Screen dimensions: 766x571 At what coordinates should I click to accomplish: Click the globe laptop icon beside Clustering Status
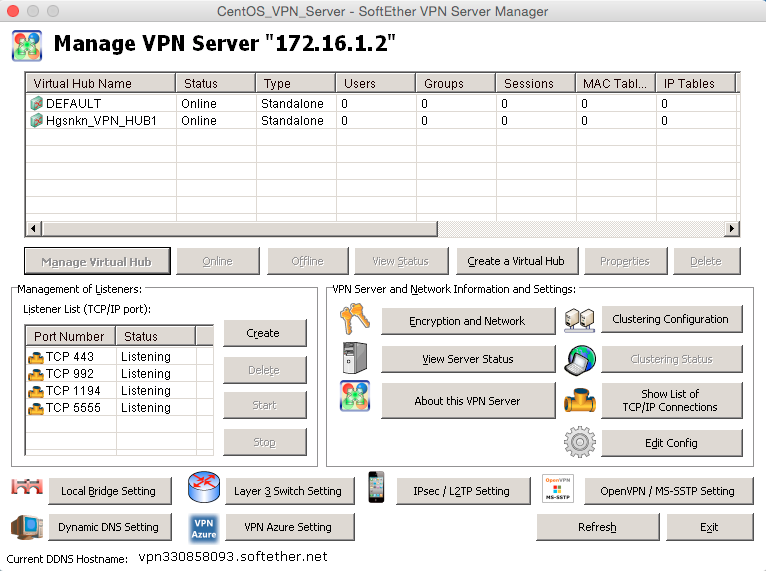pyautogui.click(x=579, y=360)
